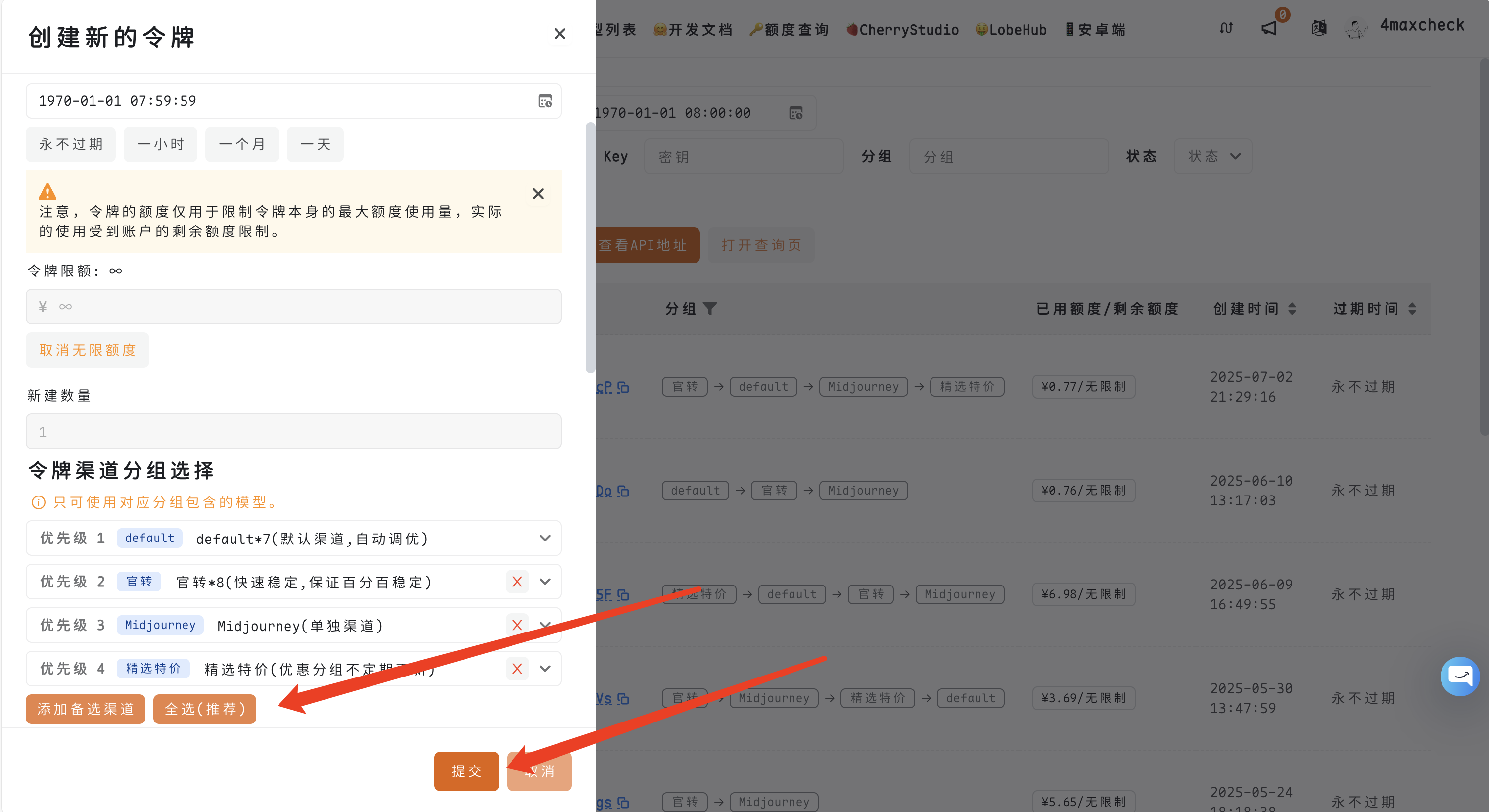Open the CherryStudio nav item
Image resolution: width=1489 pixels, height=812 pixels.
point(902,30)
